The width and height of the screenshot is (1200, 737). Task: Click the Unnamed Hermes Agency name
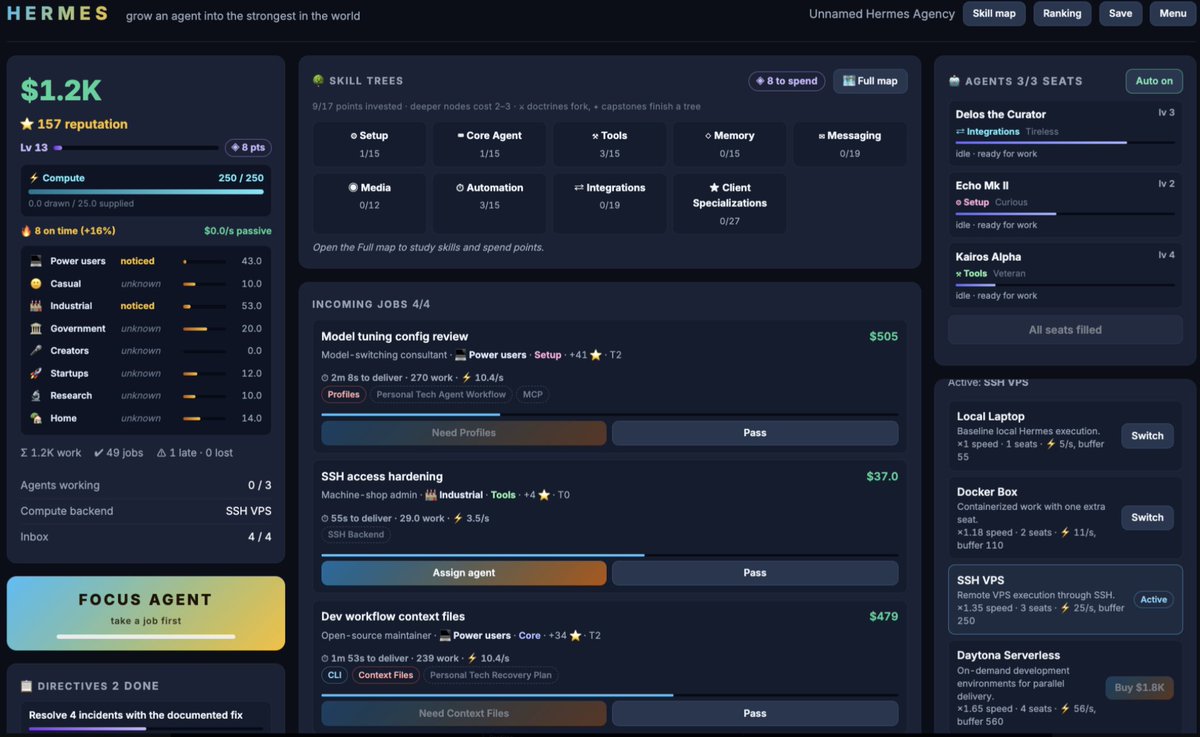882,14
